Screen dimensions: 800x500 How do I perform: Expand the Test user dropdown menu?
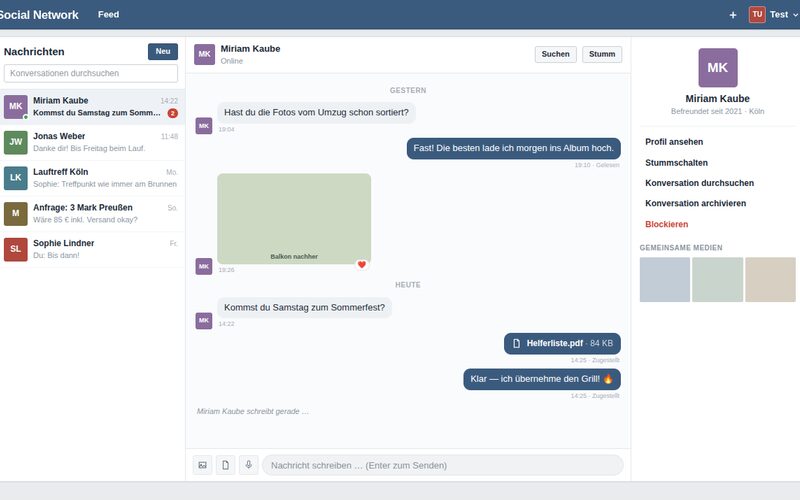pyautogui.click(x=784, y=15)
